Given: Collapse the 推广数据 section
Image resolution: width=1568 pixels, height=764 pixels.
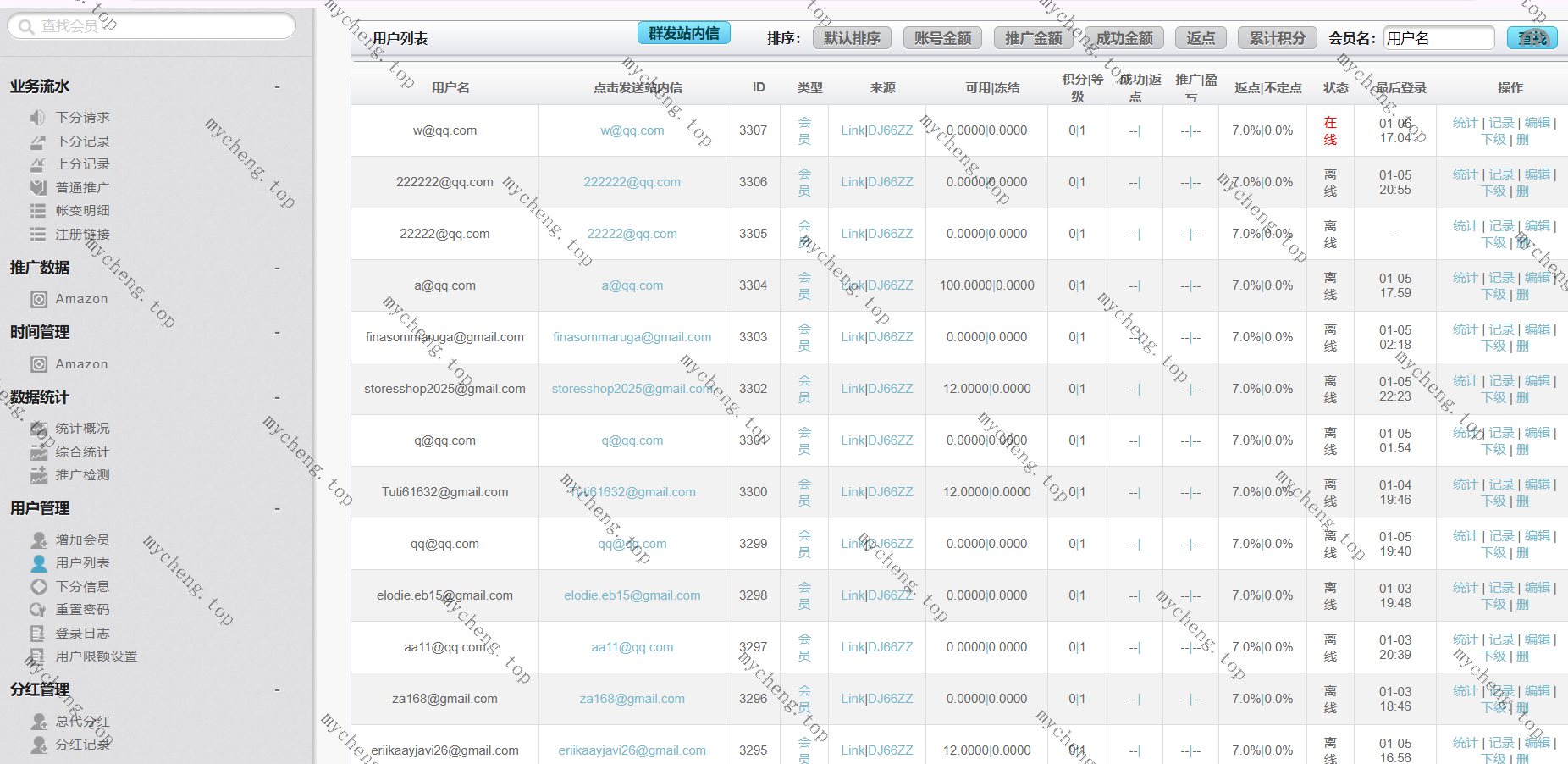Looking at the screenshot, I should tap(277, 269).
